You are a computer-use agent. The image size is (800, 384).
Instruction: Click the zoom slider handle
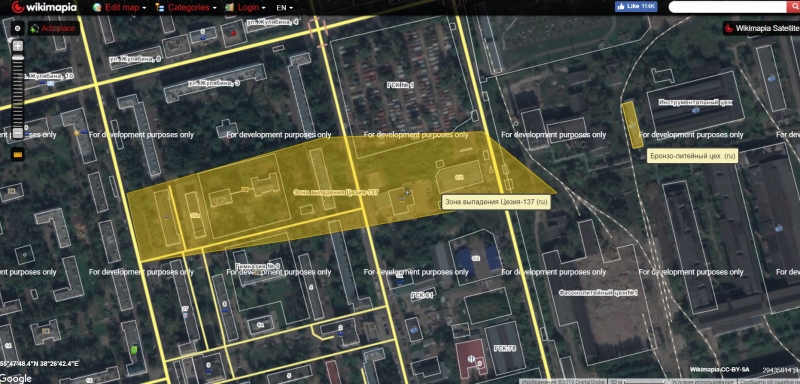pos(18,59)
